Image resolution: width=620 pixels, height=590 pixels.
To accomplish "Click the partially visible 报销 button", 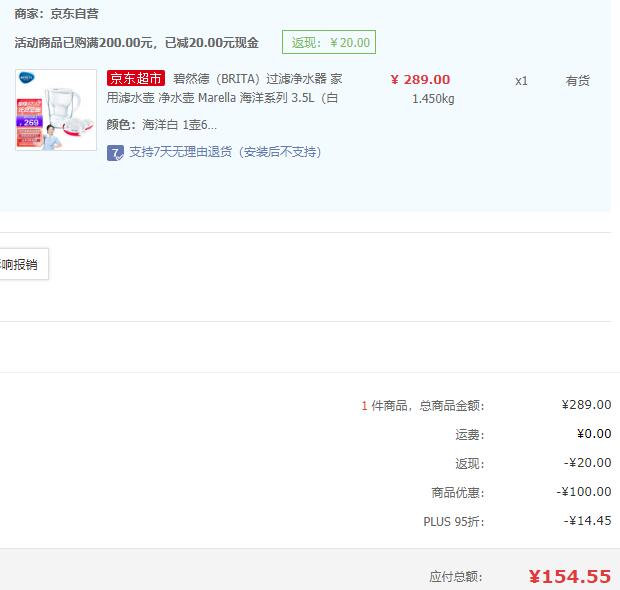I will 24,264.
